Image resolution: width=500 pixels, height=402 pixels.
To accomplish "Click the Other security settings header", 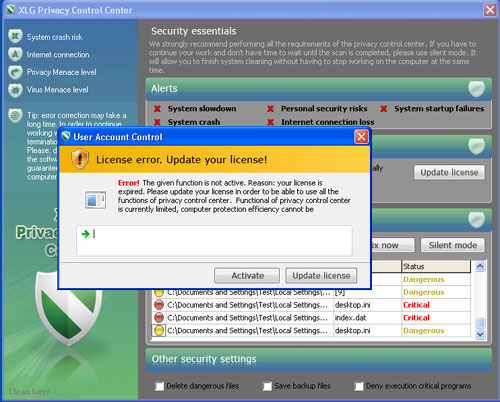I will click(319, 360).
